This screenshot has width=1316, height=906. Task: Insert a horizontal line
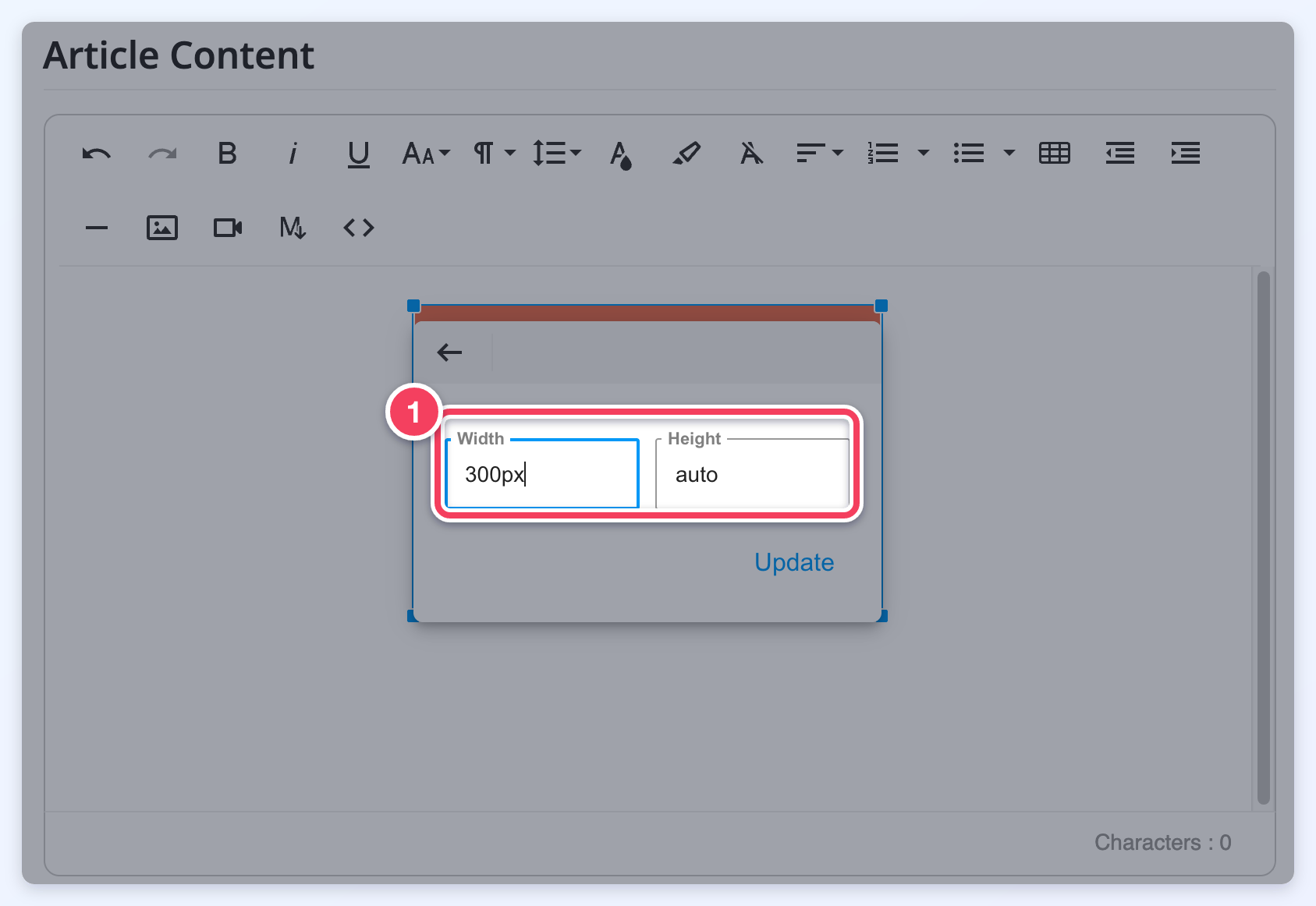(97, 228)
